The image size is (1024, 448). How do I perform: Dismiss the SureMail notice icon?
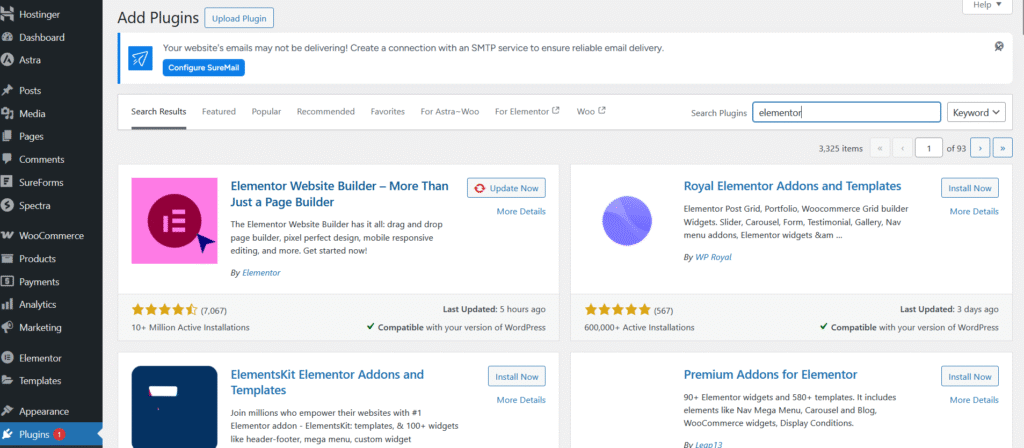pos(998,47)
